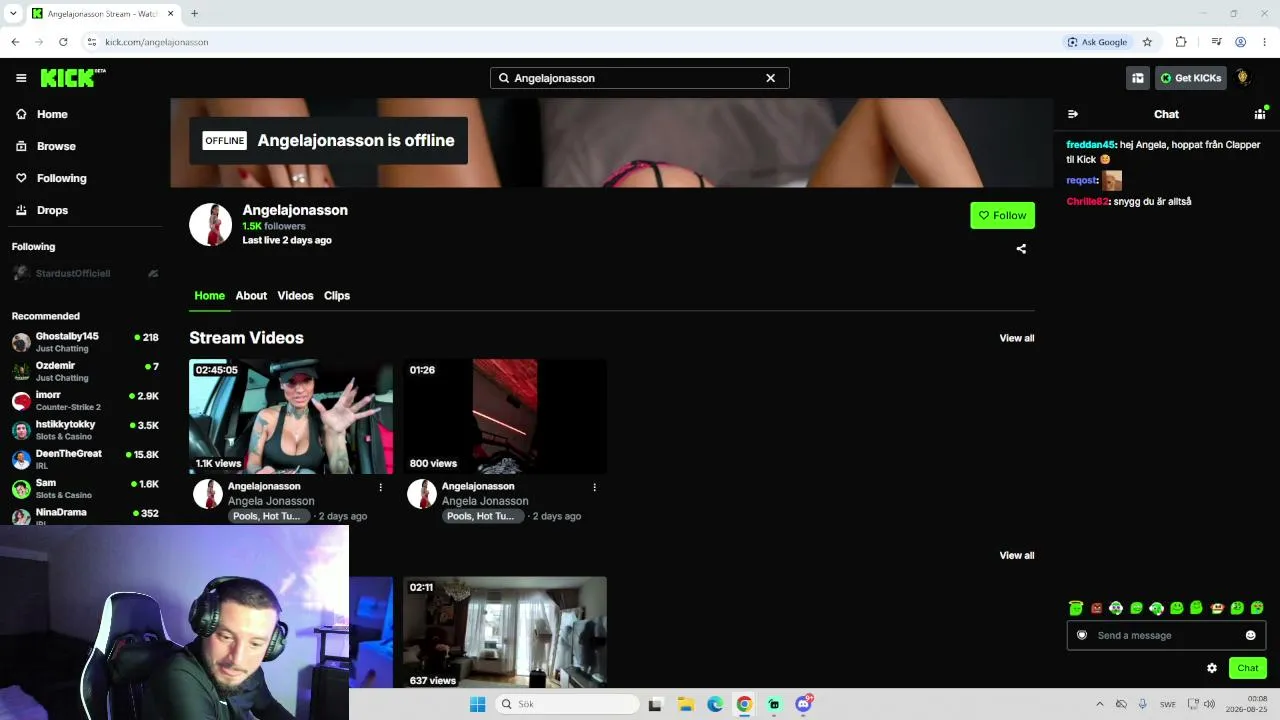This screenshot has height=720, width=1280.
Task: Switch to the channel Home tab
Action: click(x=209, y=296)
